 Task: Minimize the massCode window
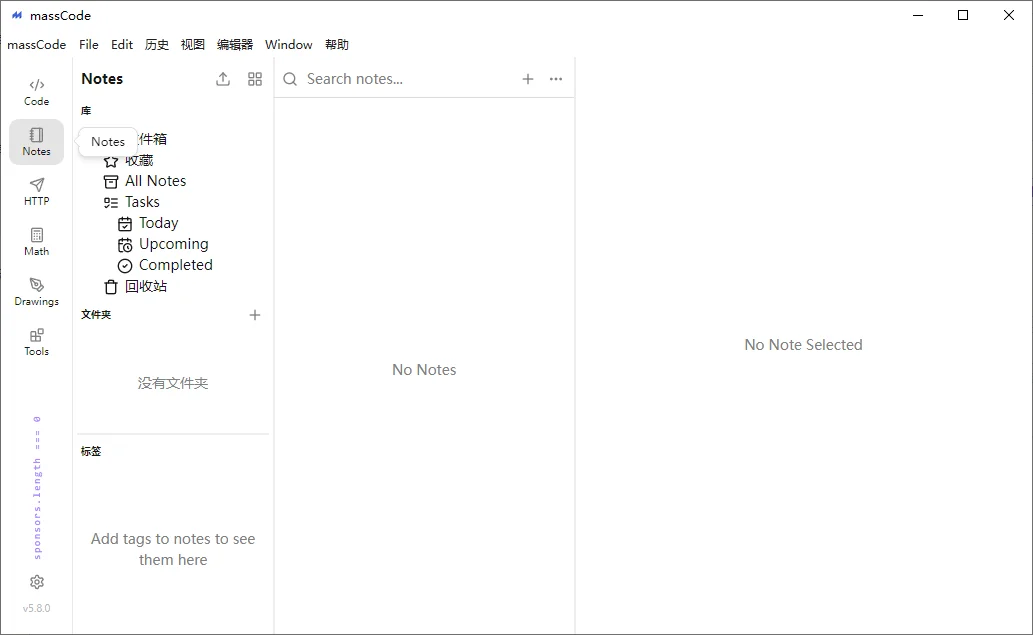[918, 15]
